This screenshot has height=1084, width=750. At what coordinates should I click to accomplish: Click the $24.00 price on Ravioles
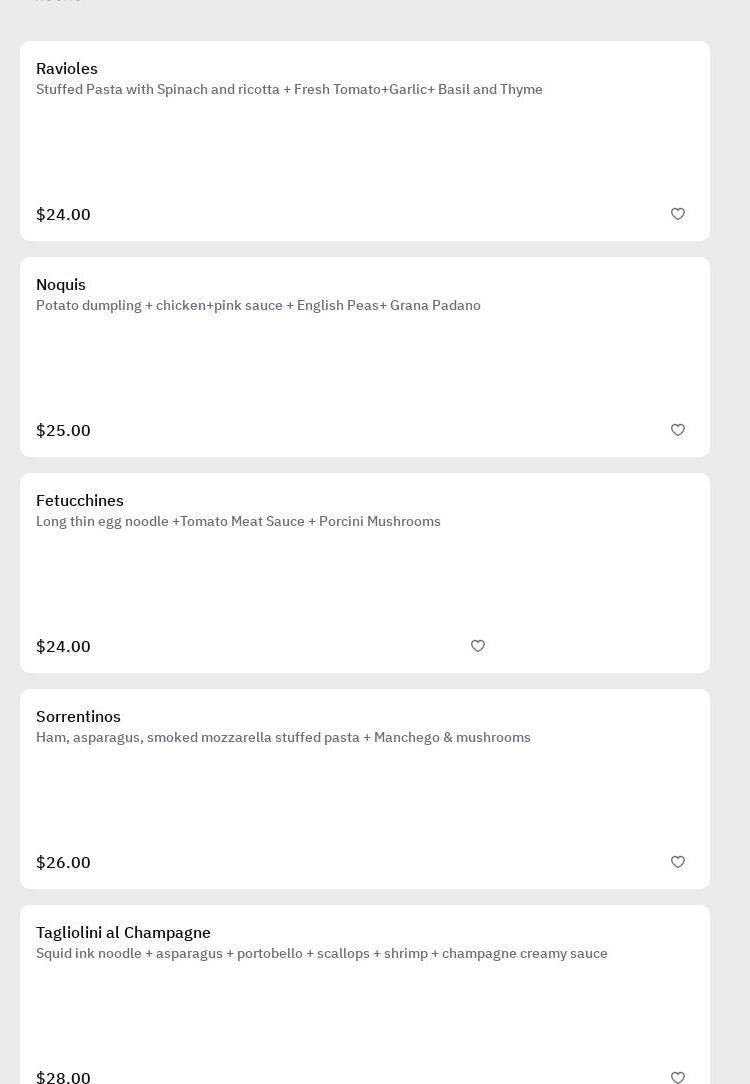click(63, 215)
